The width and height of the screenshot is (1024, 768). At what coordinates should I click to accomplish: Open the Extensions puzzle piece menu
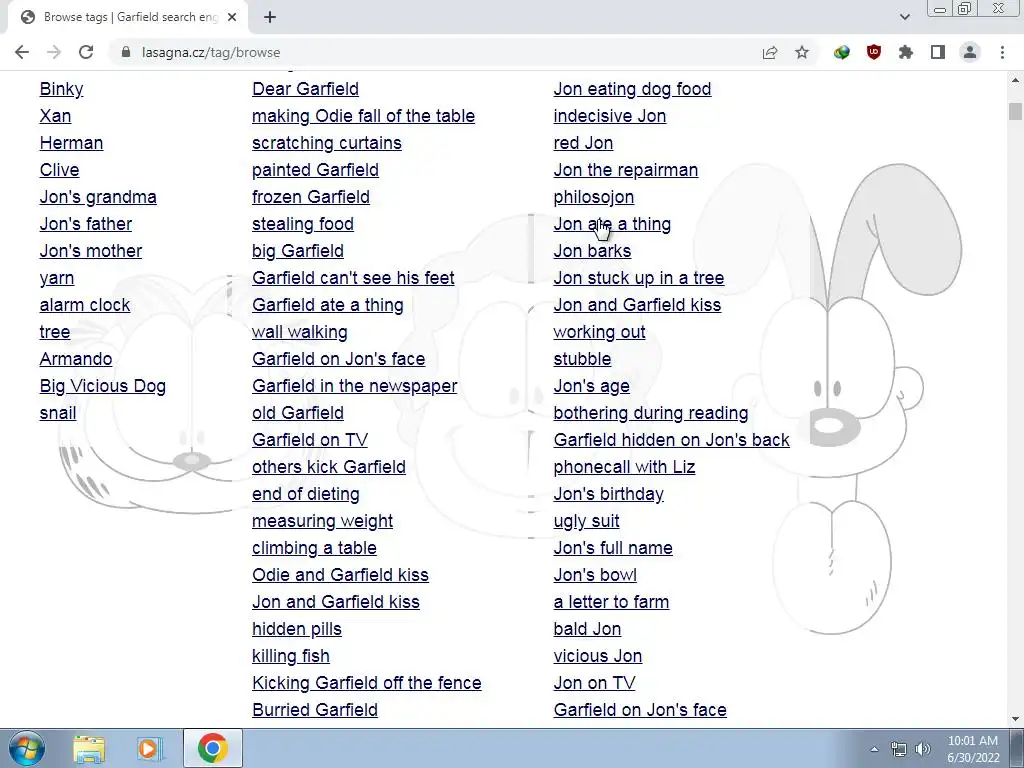(906, 52)
